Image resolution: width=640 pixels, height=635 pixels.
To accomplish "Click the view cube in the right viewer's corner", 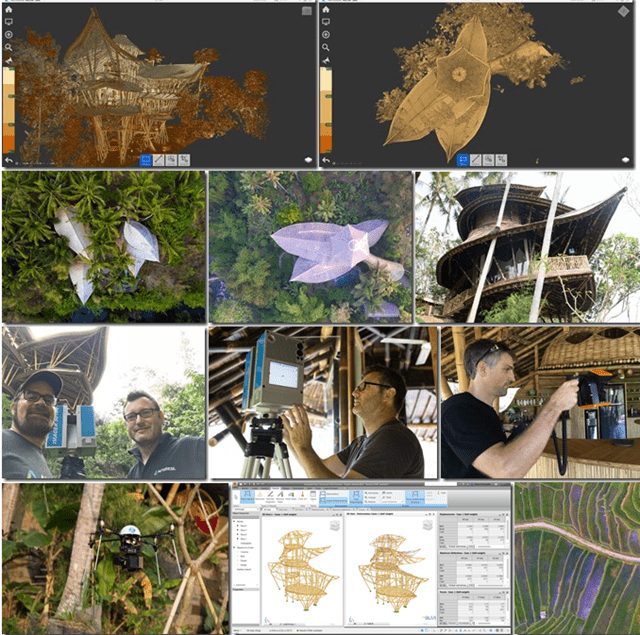I will (624, 12).
